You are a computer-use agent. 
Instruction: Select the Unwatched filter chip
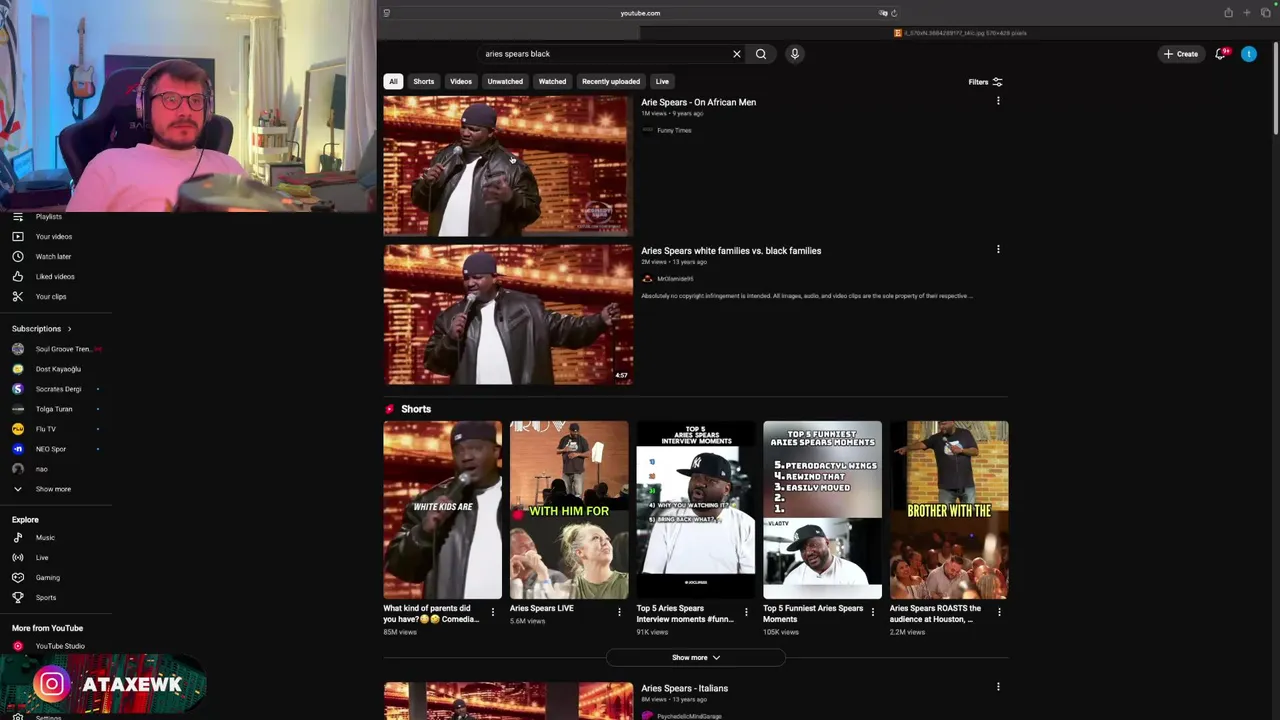coord(505,82)
